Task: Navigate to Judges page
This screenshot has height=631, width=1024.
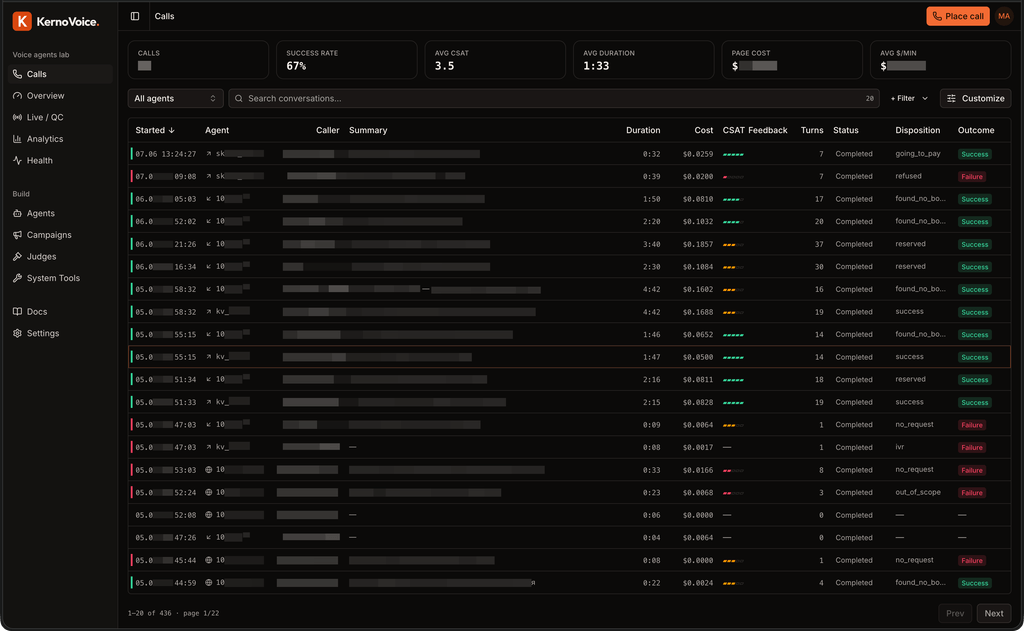Action: coord(60,256)
